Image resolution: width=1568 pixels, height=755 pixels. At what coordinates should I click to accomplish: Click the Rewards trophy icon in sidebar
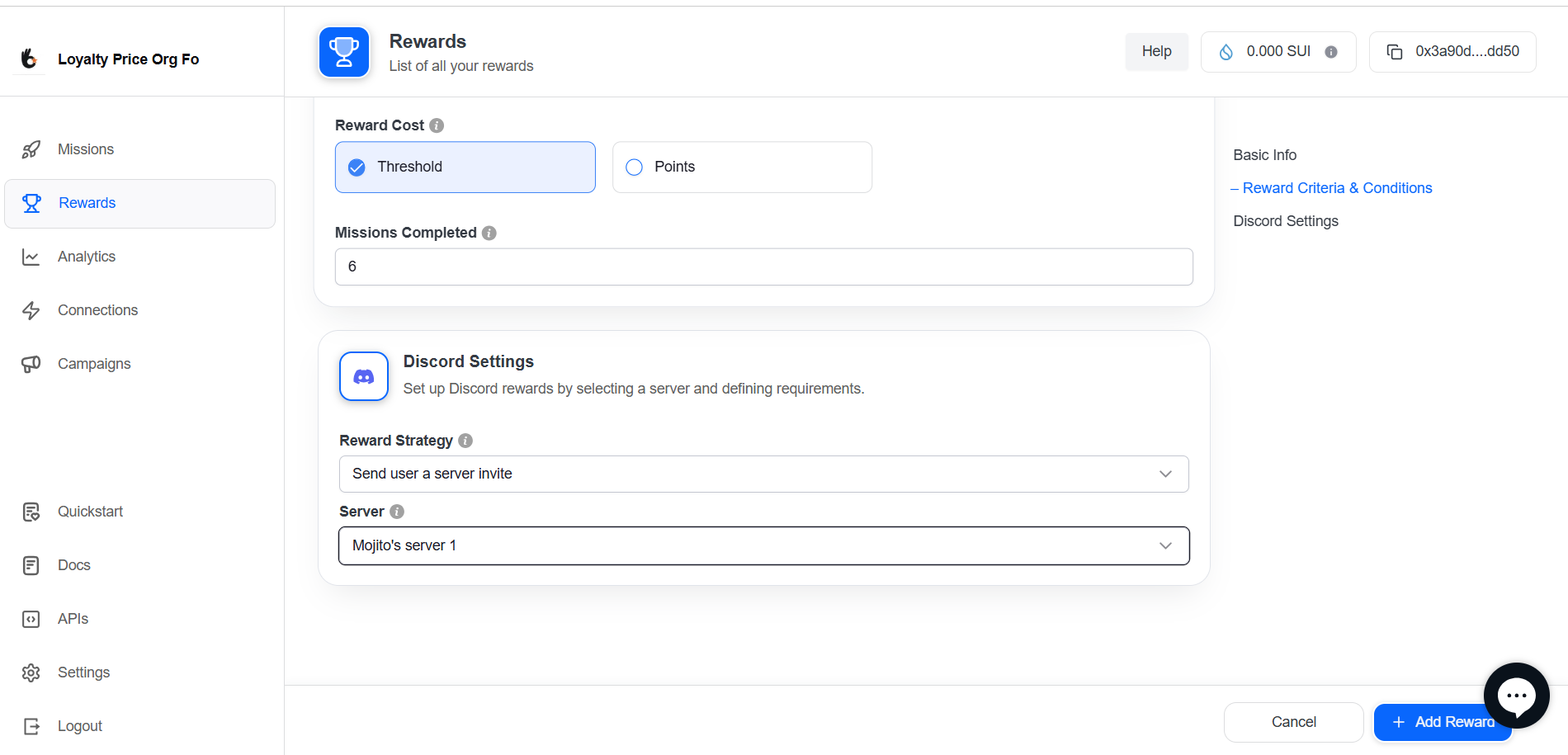(x=31, y=203)
